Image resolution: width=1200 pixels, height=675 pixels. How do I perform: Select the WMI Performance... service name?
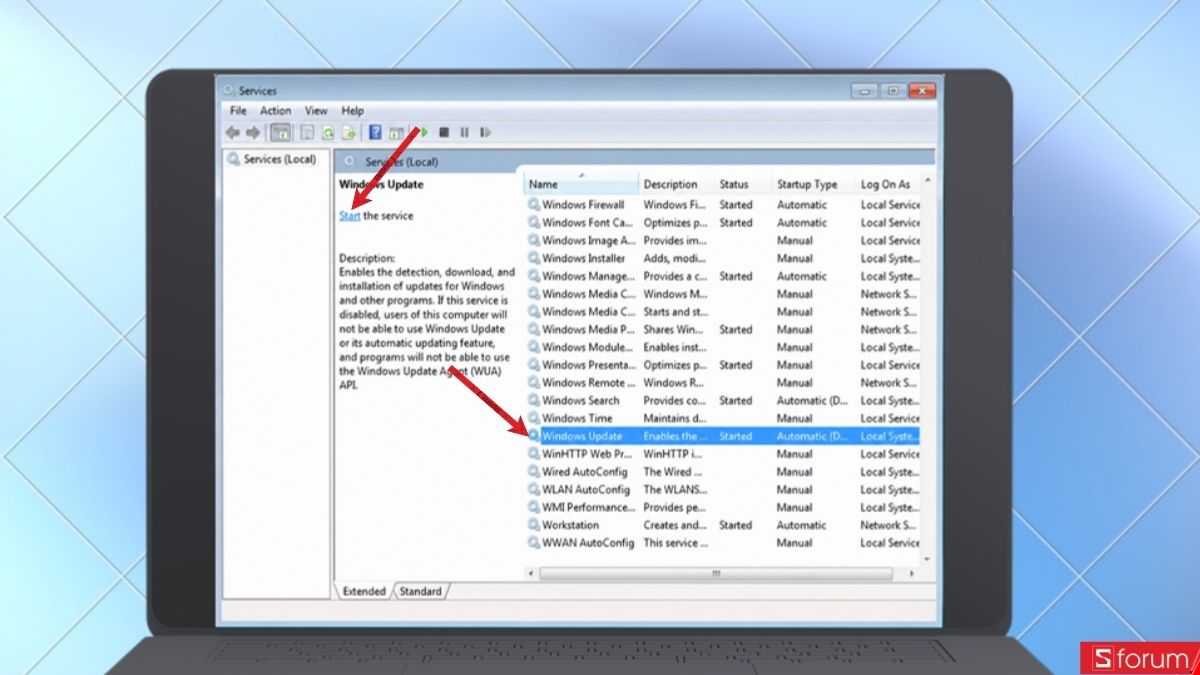click(588, 507)
